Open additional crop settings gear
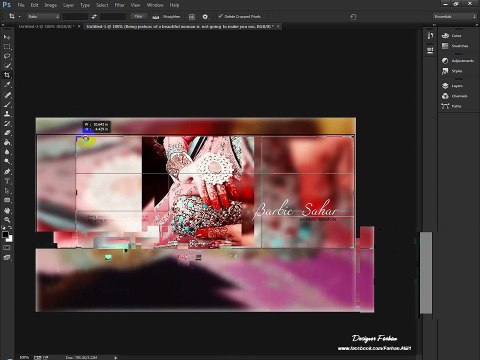Viewport: 480px width, 360px height. (x=205, y=16)
